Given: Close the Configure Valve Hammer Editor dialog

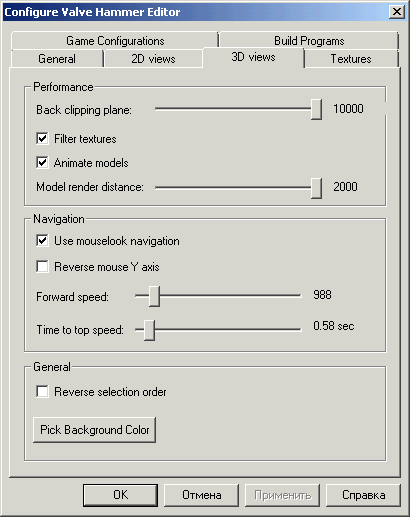Looking at the screenshot, I should coord(397,12).
